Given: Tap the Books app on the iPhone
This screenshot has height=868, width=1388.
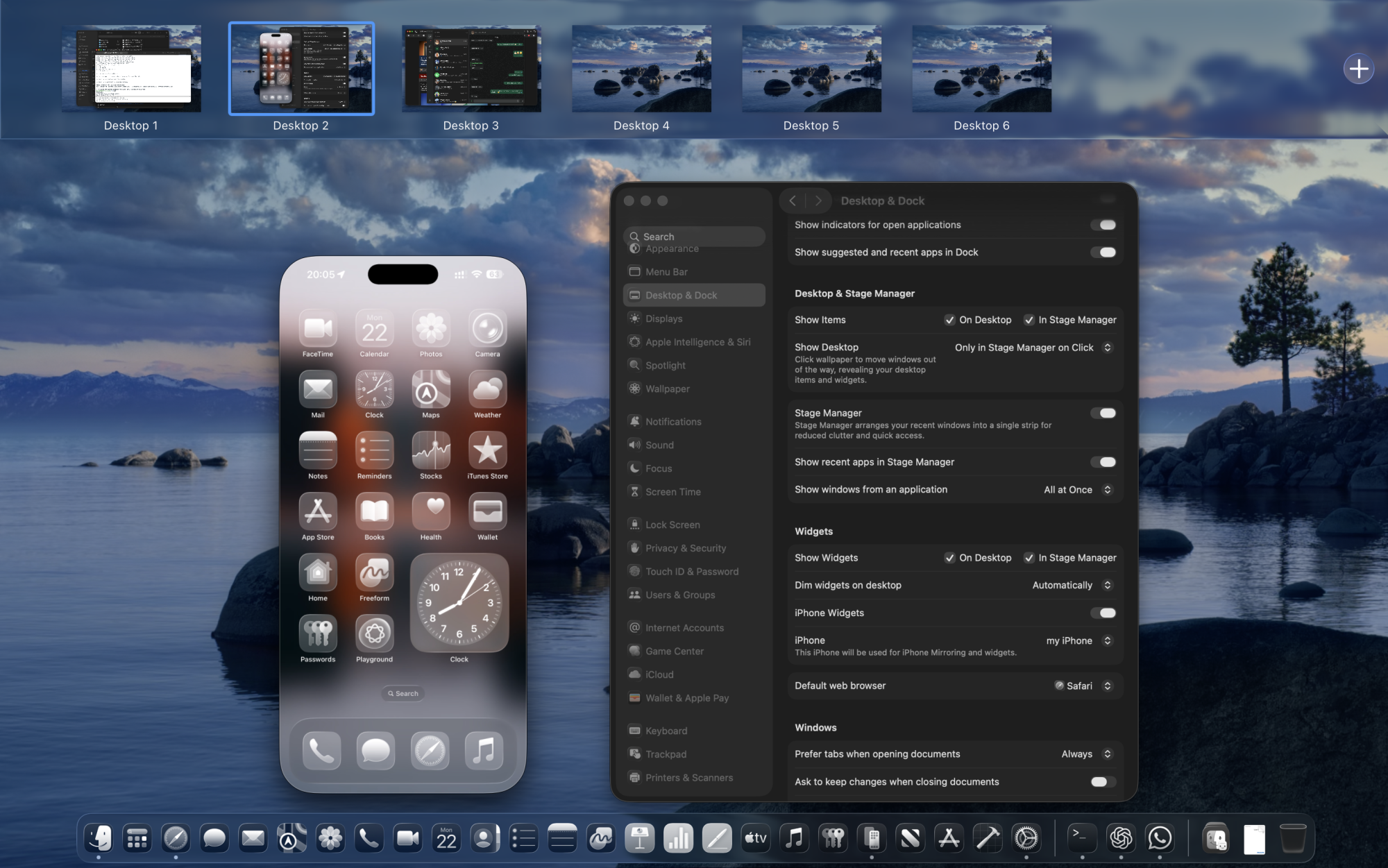Looking at the screenshot, I should click(x=375, y=511).
